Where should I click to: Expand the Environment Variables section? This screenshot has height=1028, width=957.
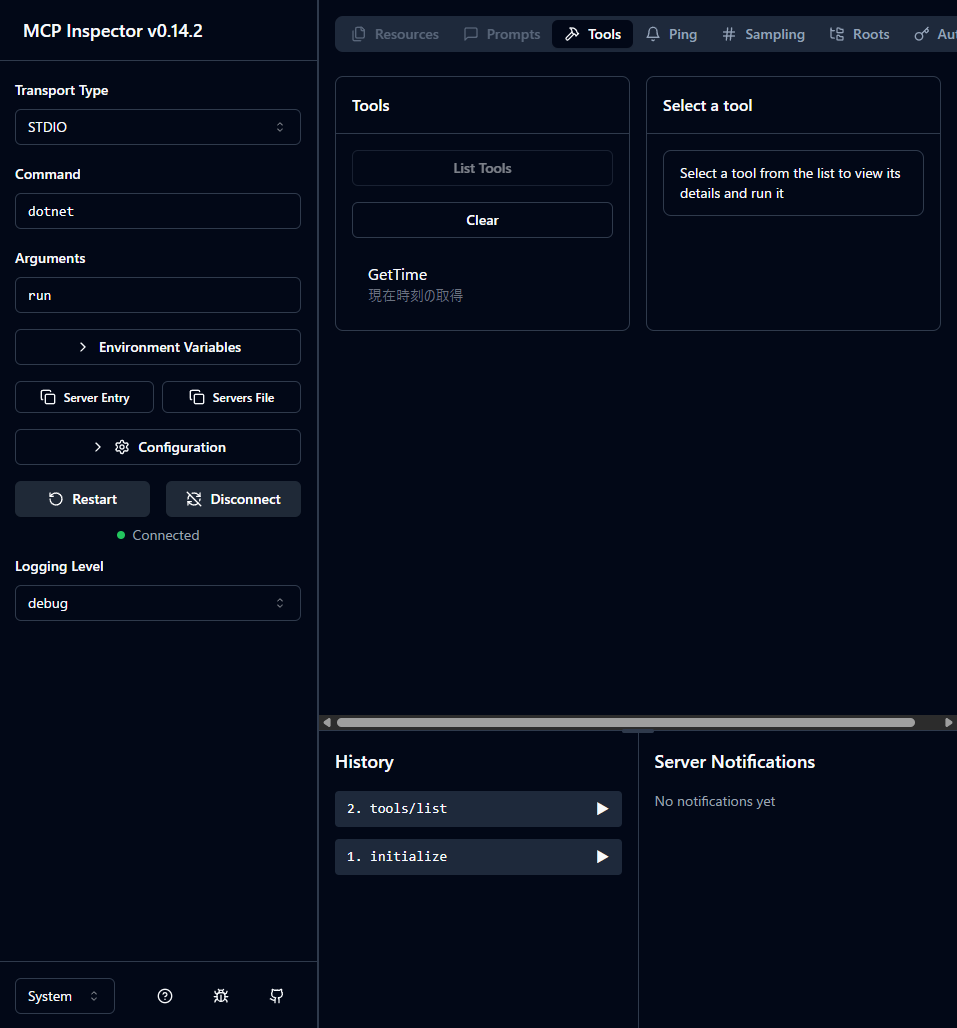coord(157,347)
